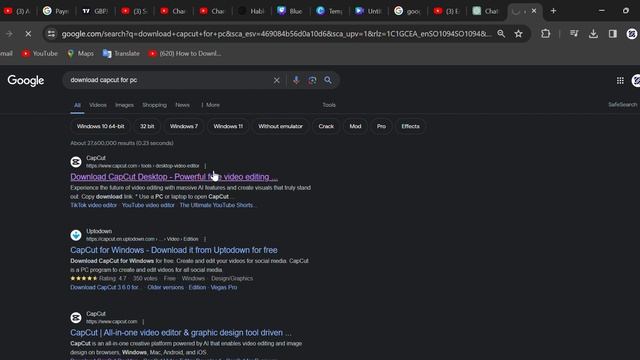Open Google apps grid icon
Viewport: 640px width, 360px height.
click(x=620, y=81)
